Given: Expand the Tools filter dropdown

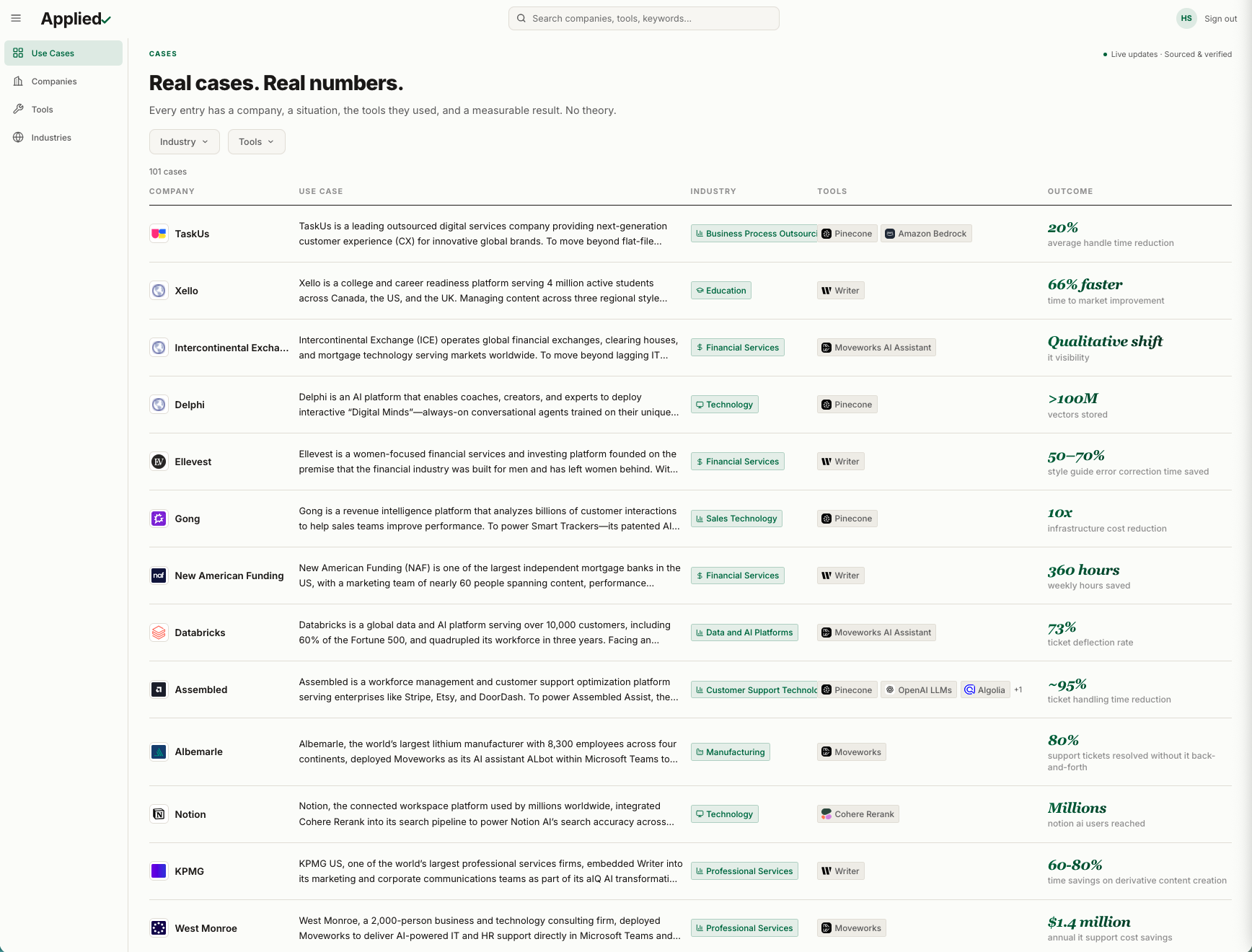Looking at the screenshot, I should click(256, 142).
